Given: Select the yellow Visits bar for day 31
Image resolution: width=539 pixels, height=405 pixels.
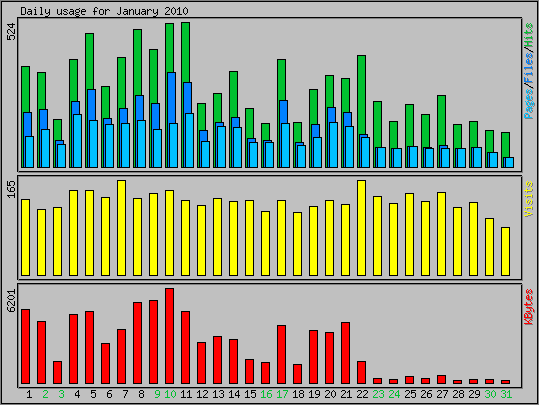Looking at the screenshot, I should click(505, 251).
